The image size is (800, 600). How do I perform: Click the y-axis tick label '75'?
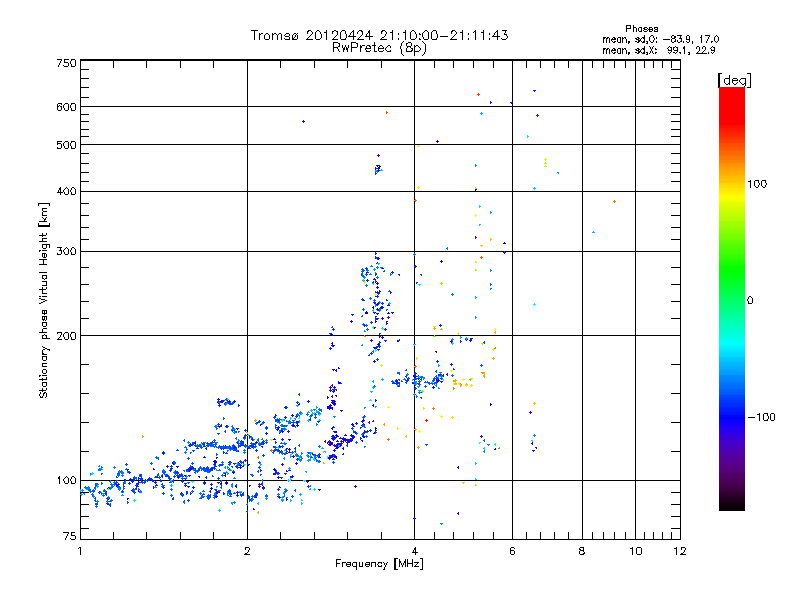coord(70,536)
